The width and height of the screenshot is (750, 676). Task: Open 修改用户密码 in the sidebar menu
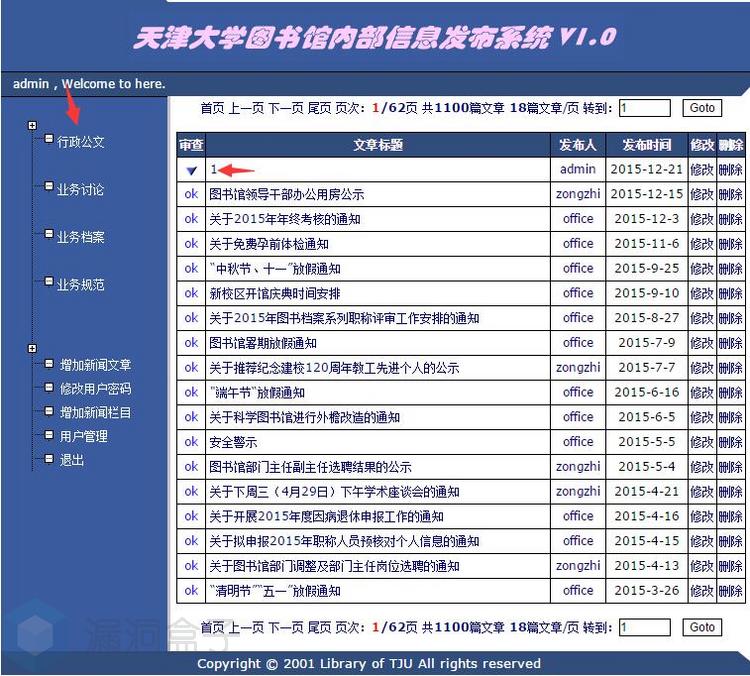(95, 389)
